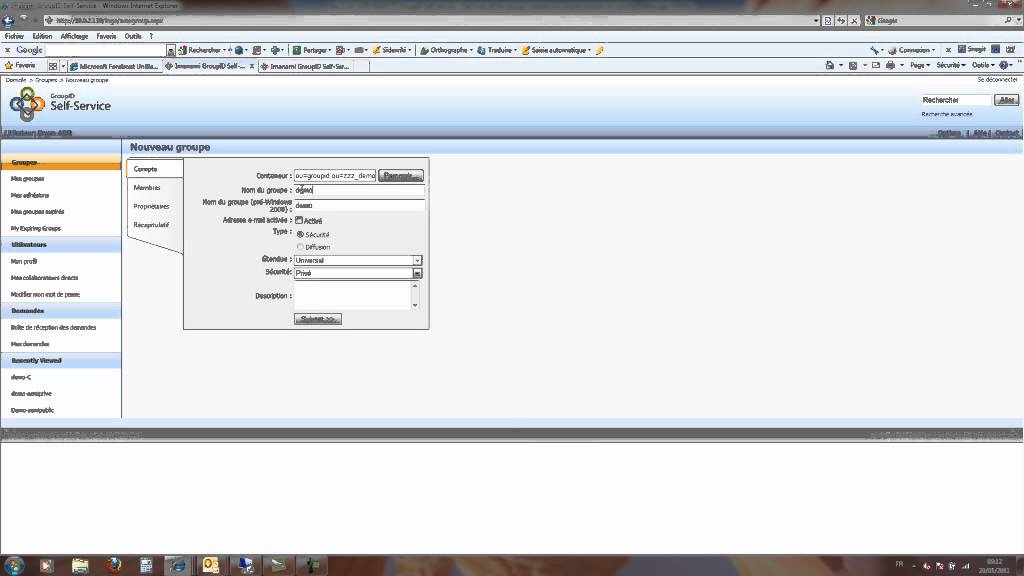Click the wrench settings icon on Google toolbar

pyautogui.click(x=874, y=50)
